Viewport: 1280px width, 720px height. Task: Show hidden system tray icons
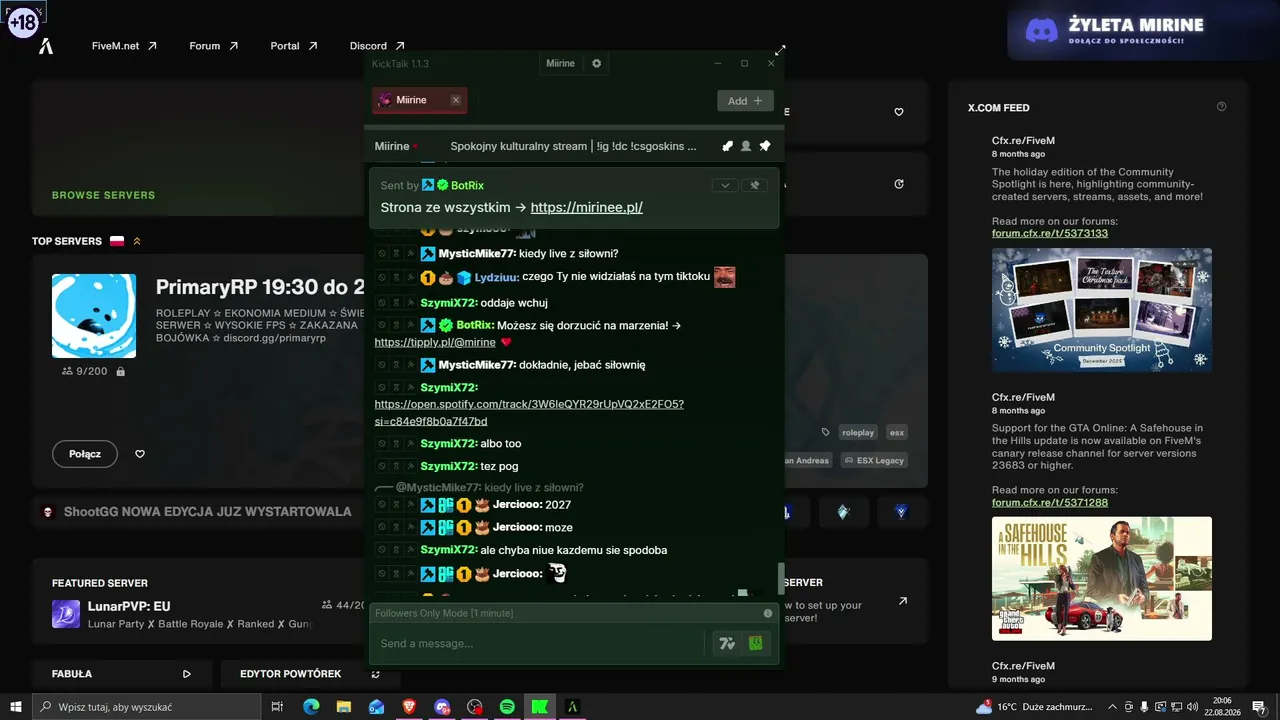pos(1112,707)
